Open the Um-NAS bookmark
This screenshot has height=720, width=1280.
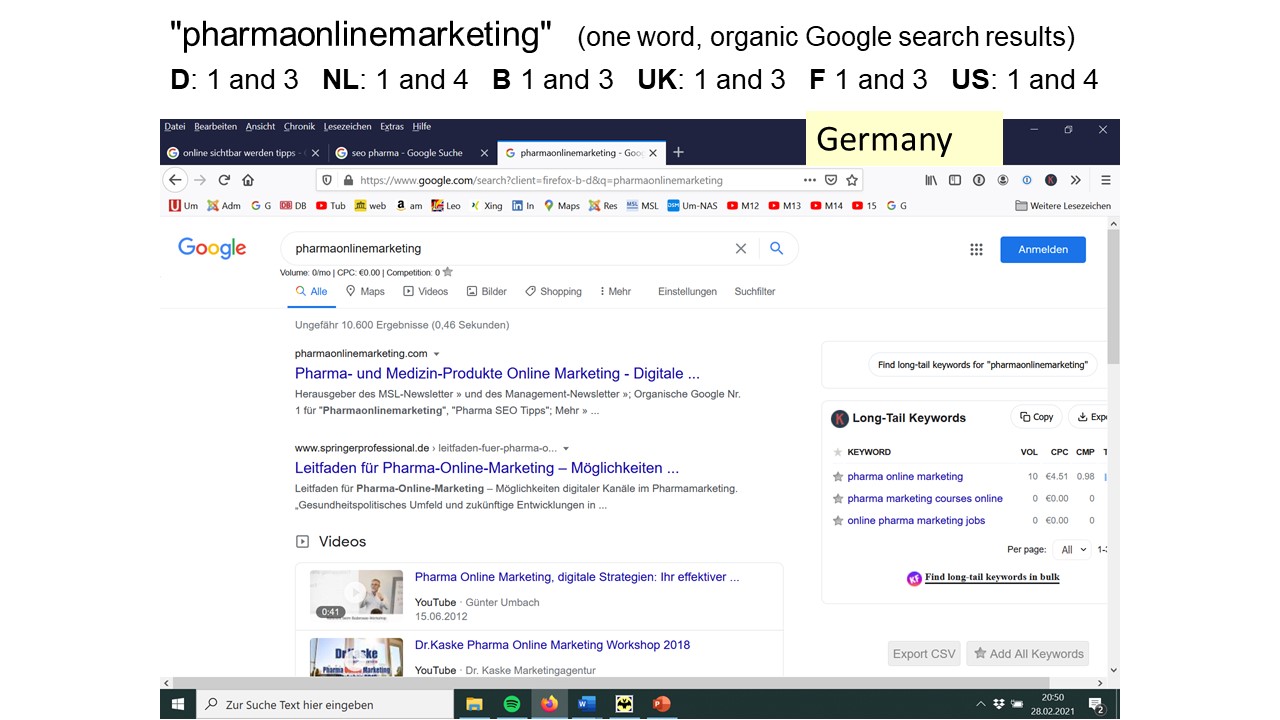point(692,206)
